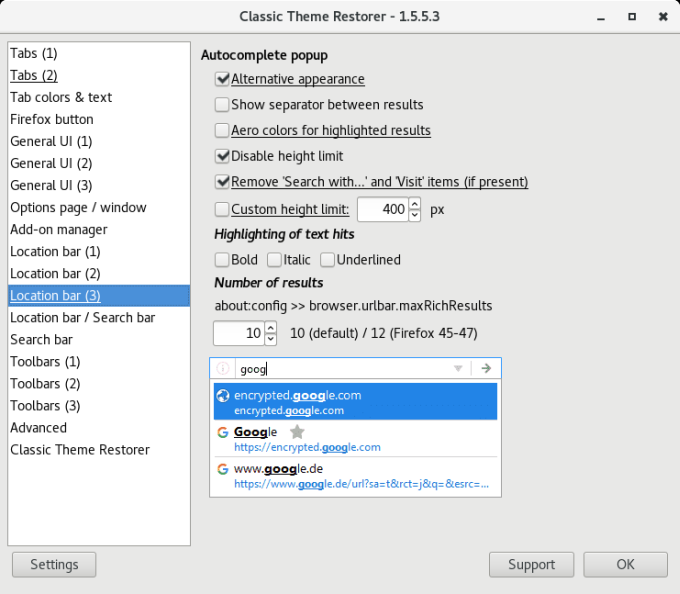Switch to Location bar (2)
The height and width of the screenshot is (594, 680).
99,274
